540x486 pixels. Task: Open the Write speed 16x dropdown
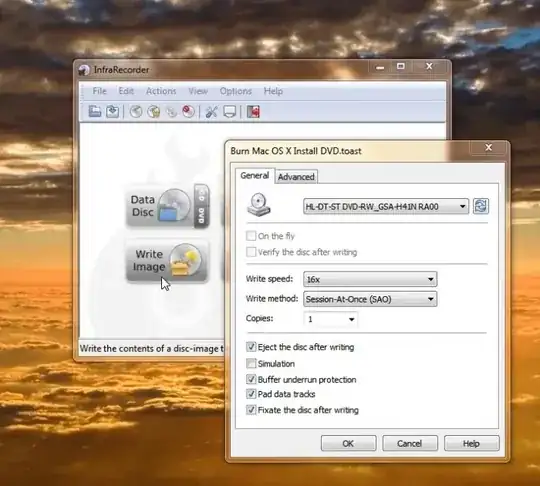(370, 279)
